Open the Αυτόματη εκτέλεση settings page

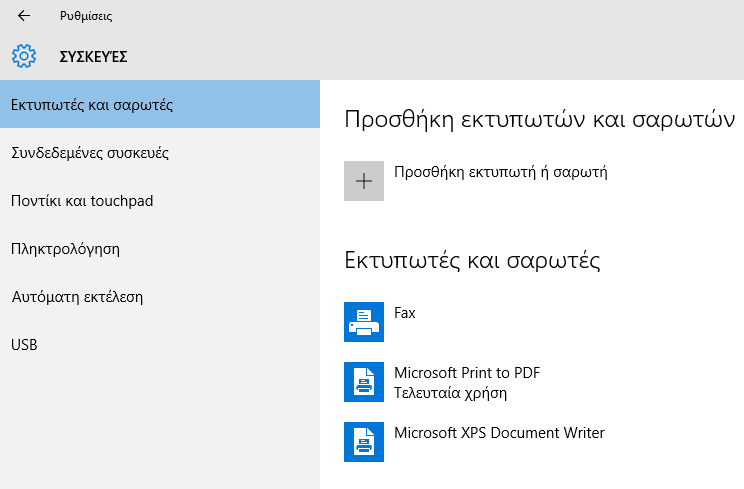(x=78, y=297)
